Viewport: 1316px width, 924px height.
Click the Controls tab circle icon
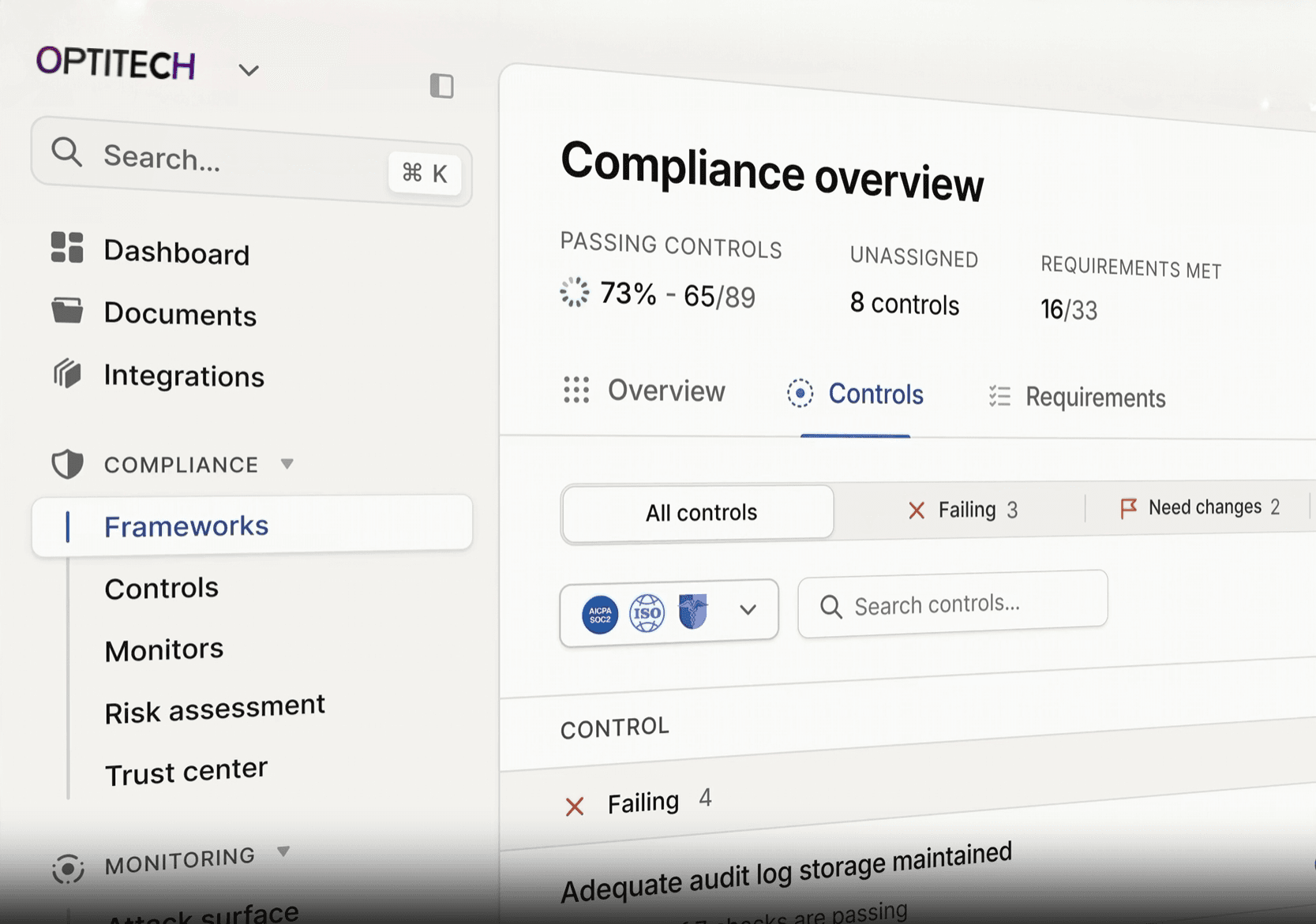point(800,393)
